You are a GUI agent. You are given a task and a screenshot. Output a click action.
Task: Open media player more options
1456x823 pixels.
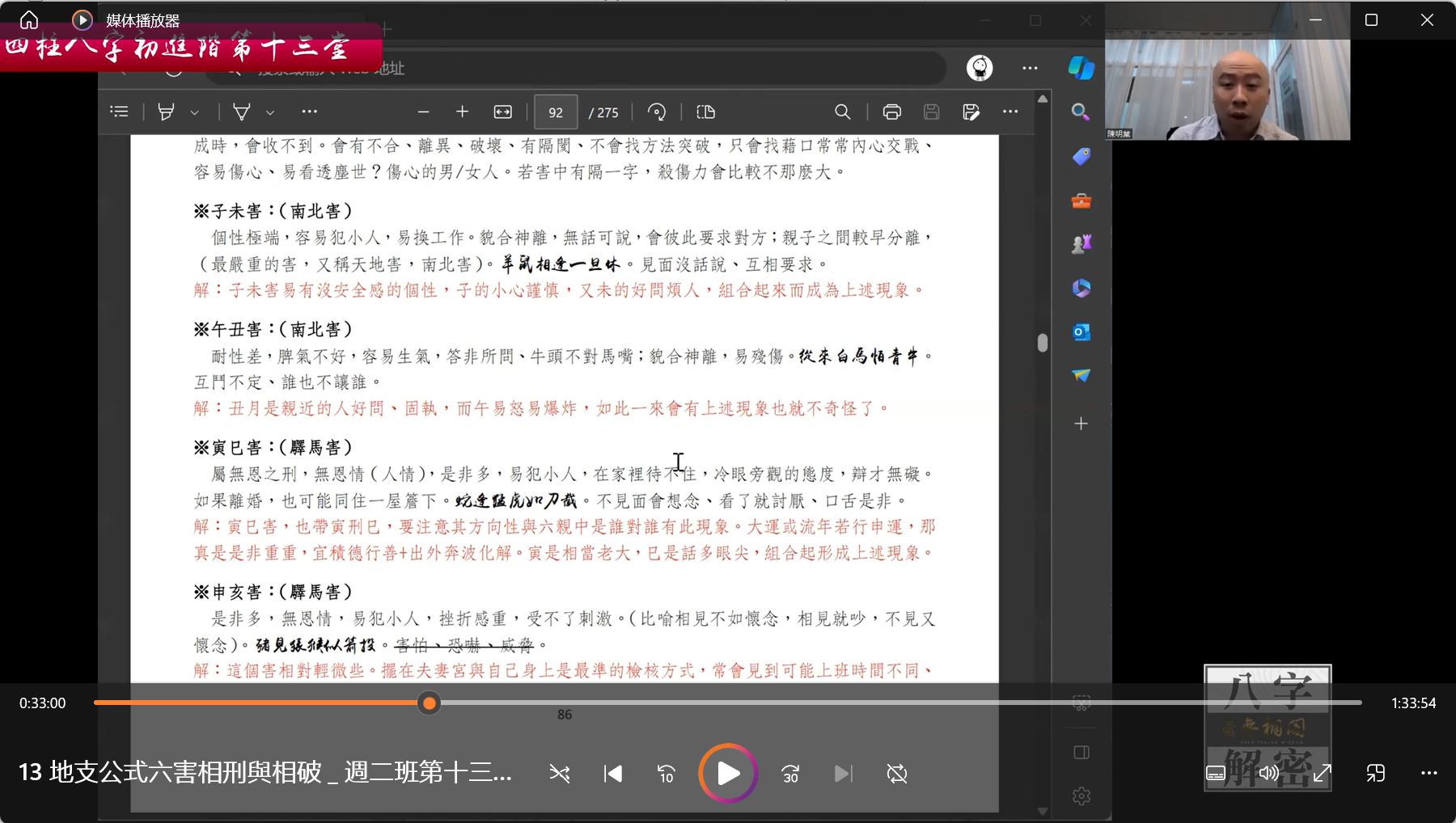pyautogui.click(x=1429, y=774)
